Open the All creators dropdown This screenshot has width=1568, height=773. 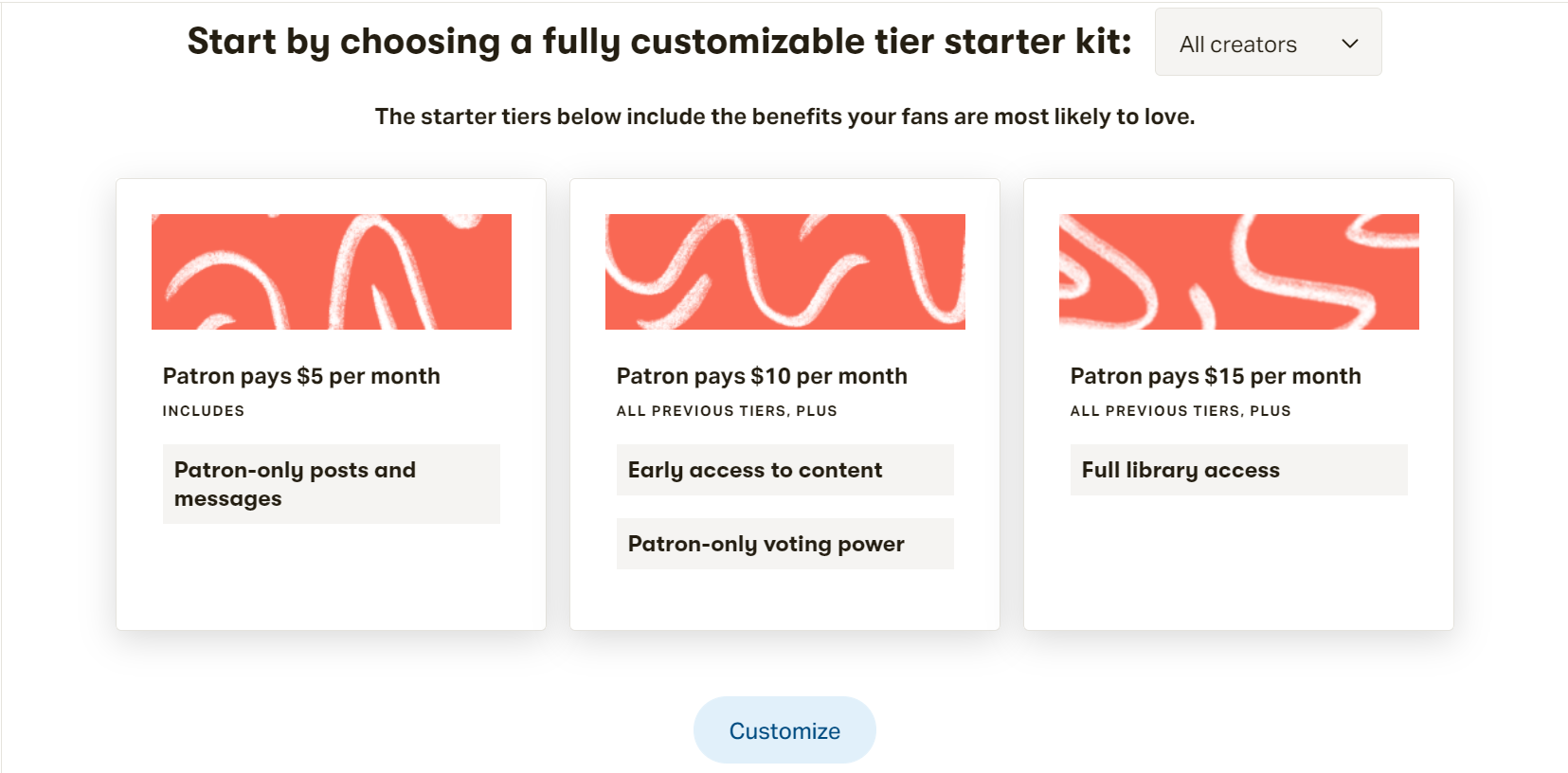pos(1268,43)
